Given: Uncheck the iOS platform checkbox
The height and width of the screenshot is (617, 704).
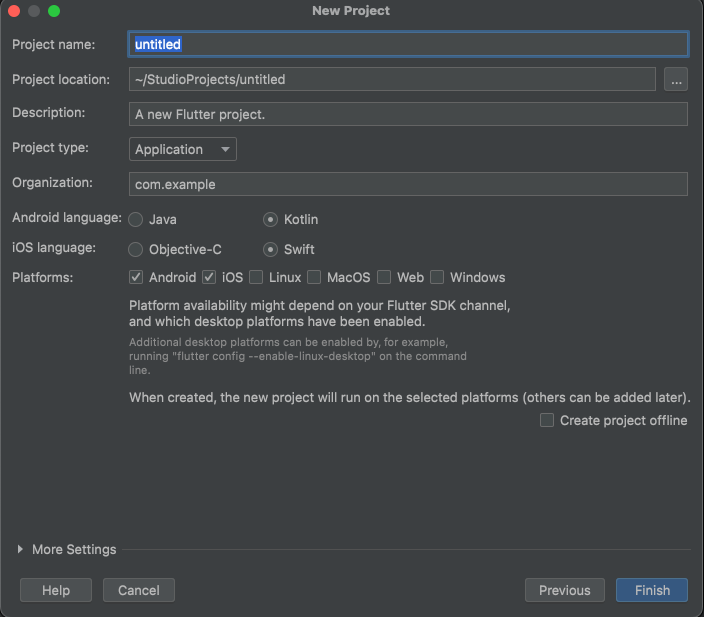Looking at the screenshot, I should (x=209, y=277).
